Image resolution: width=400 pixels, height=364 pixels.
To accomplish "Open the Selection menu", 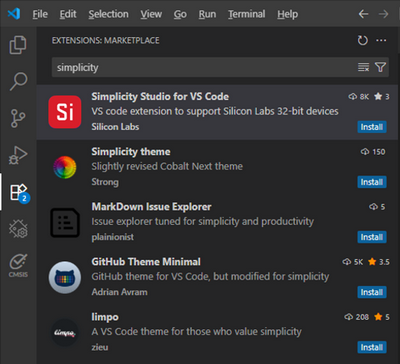I will click(108, 14).
